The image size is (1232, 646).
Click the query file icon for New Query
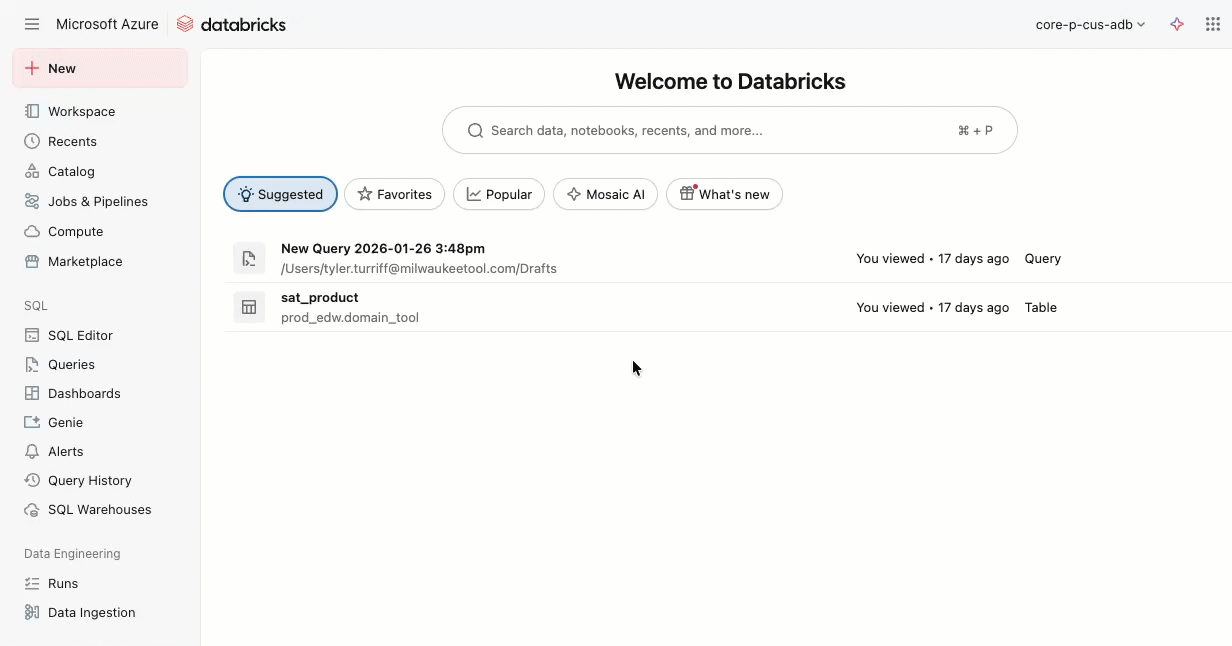click(x=249, y=258)
